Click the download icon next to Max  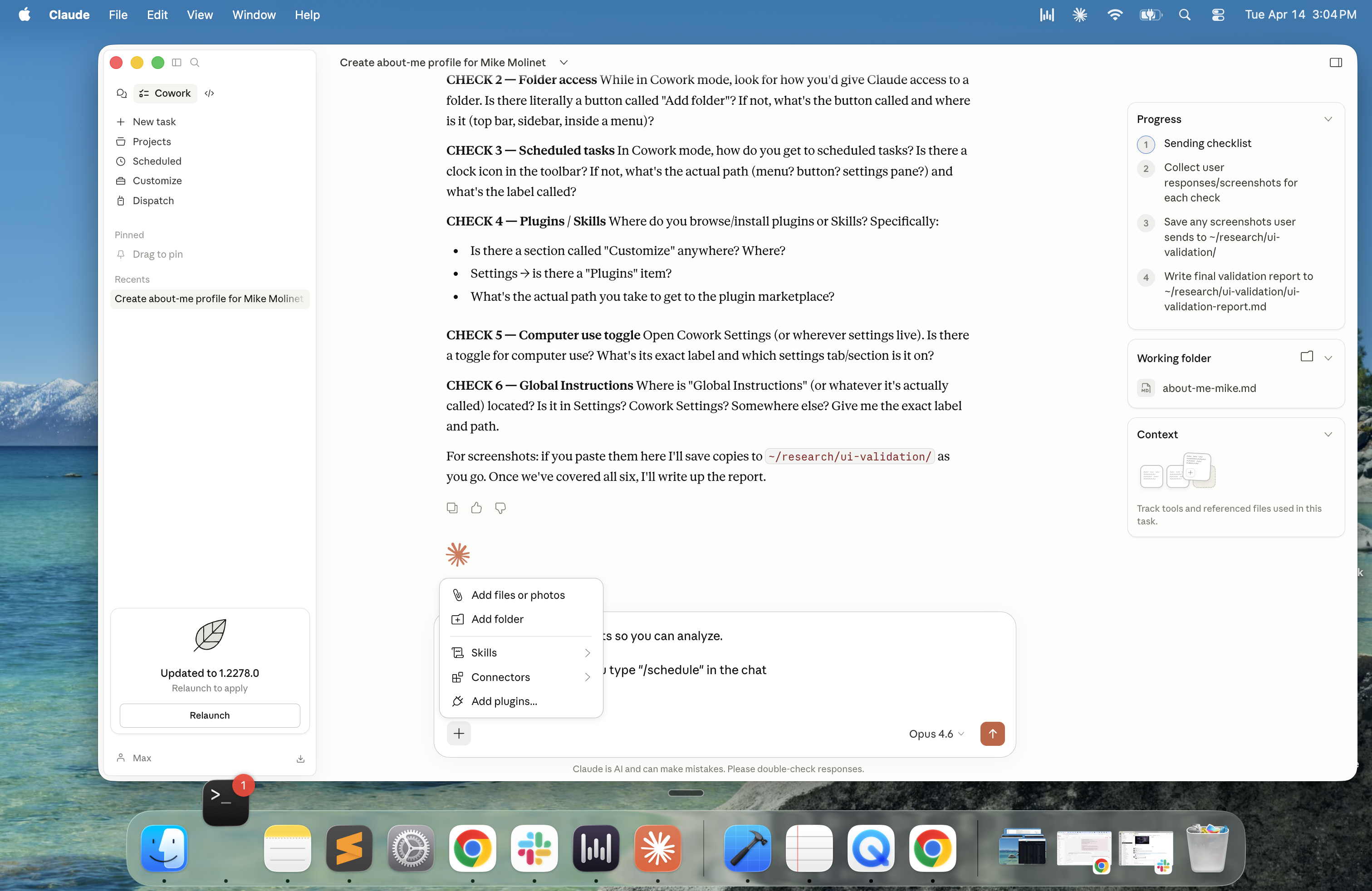coord(300,759)
